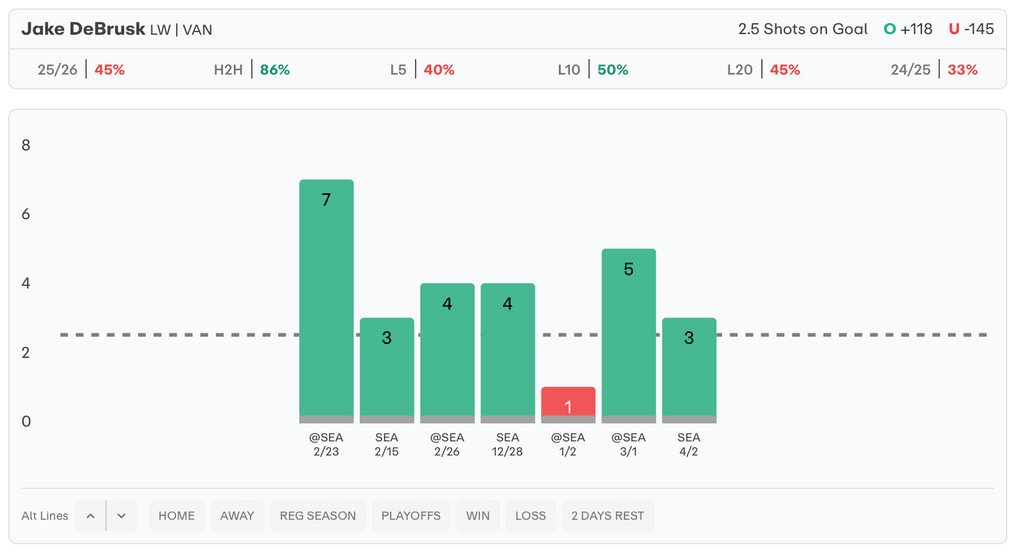Select the Over +118 odds
The image size is (1024, 559).
(x=908, y=29)
